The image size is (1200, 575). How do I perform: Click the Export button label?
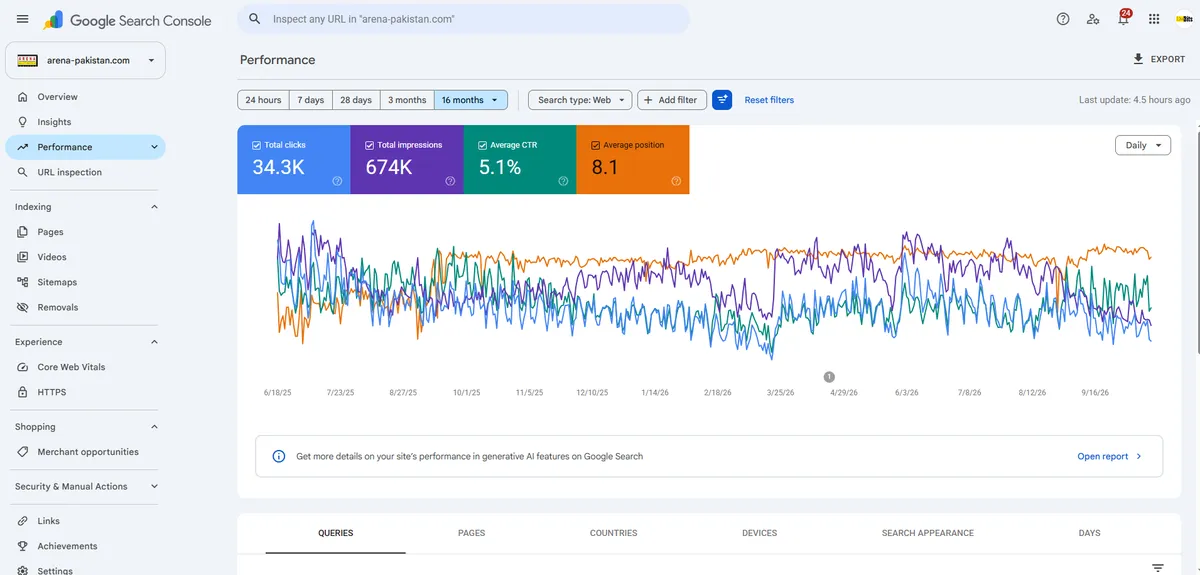(1168, 60)
